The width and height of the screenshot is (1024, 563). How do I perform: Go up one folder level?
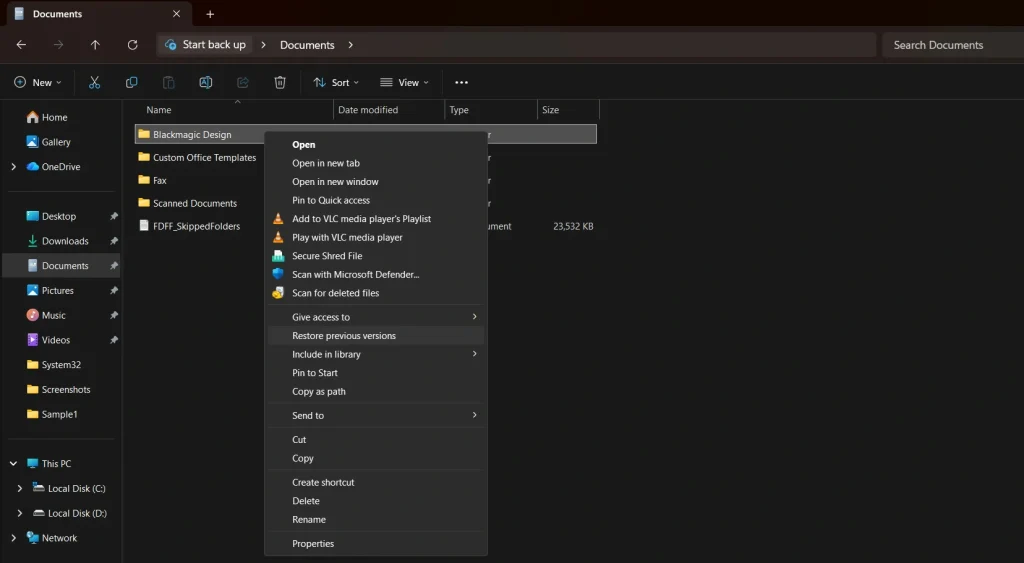[95, 44]
